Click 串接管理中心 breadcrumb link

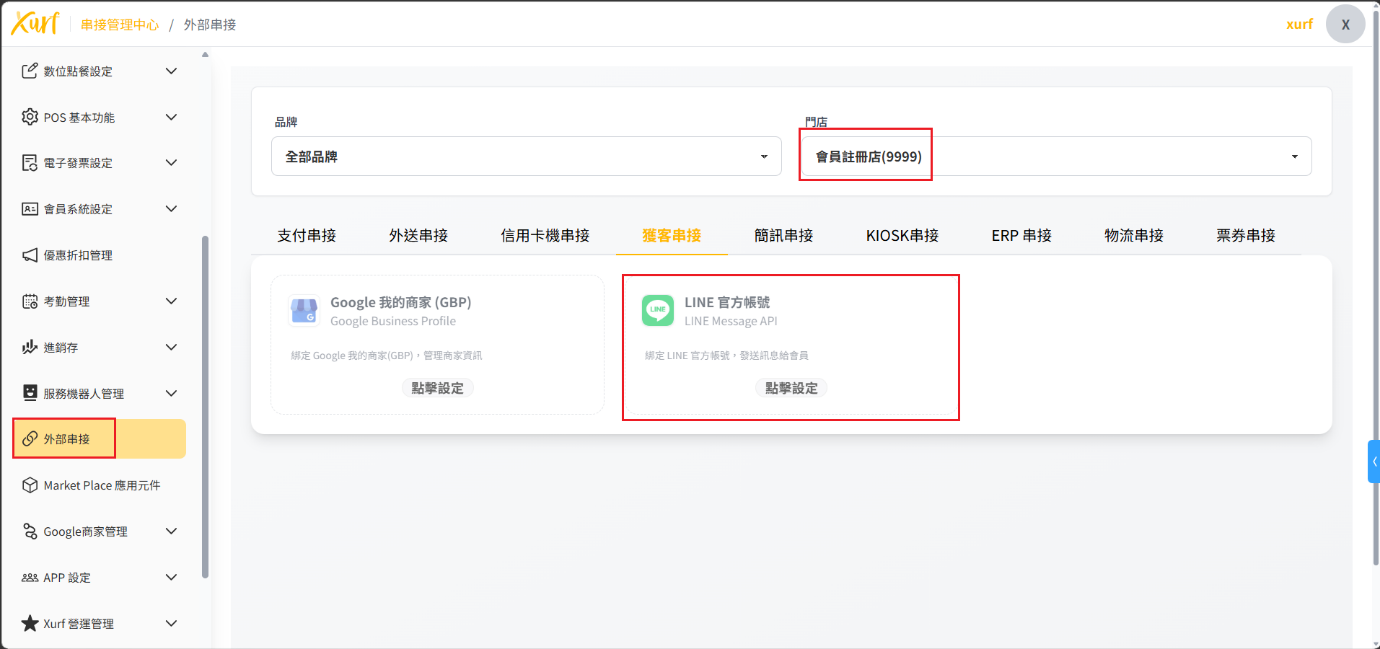click(x=120, y=24)
